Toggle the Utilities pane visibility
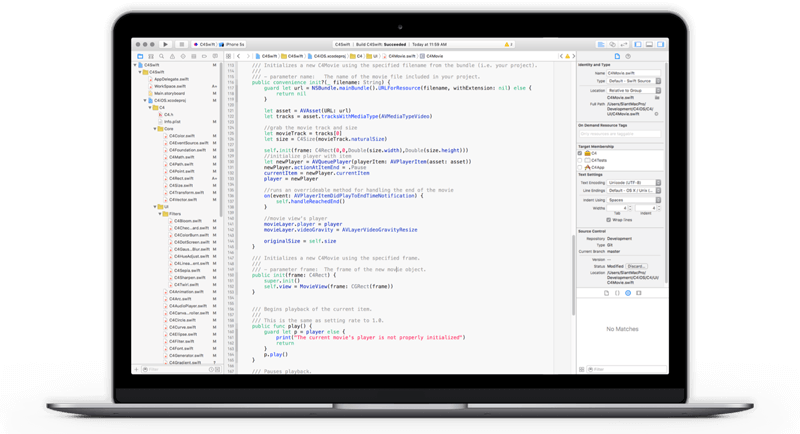The height and width of the screenshot is (434, 800). click(x=660, y=44)
